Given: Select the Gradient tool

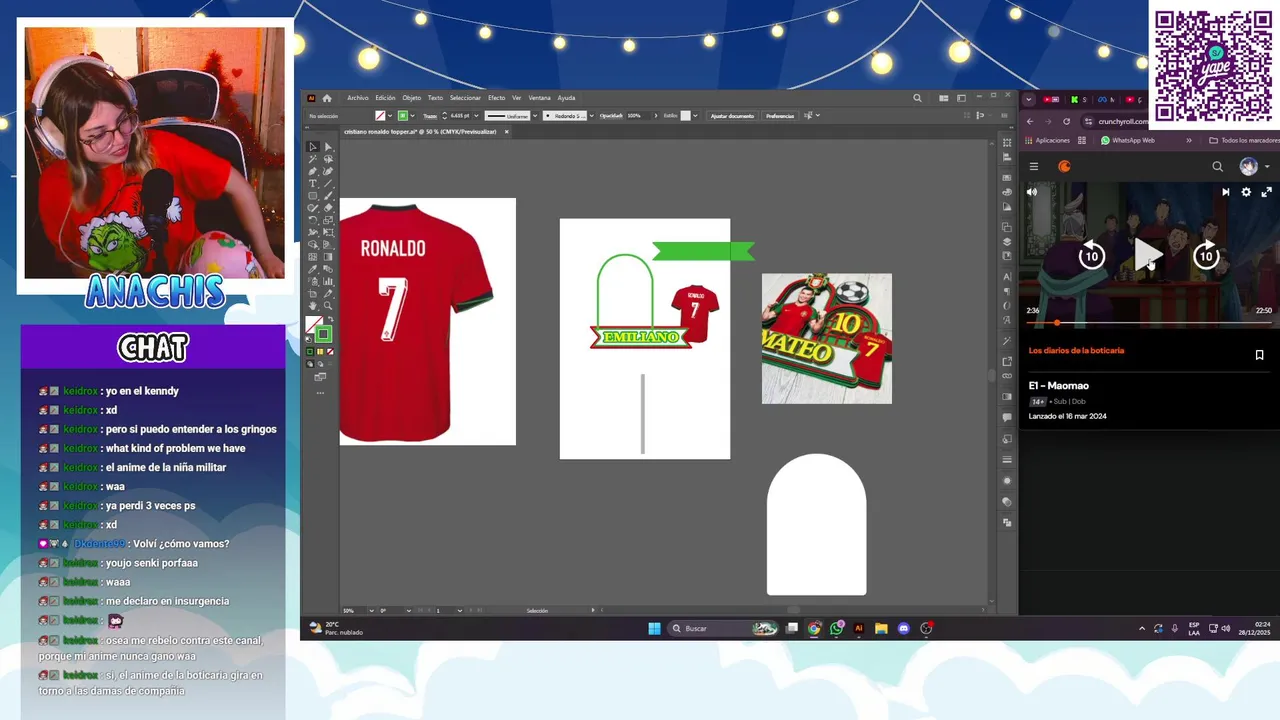Looking at the screenshot, I should coord(328,257).
